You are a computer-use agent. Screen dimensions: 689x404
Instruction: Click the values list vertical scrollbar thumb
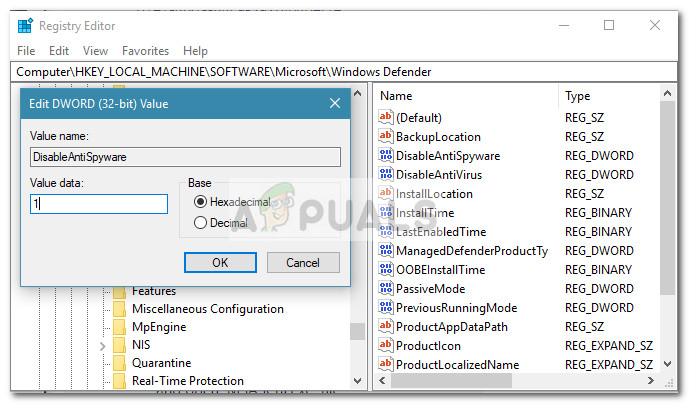667,198
